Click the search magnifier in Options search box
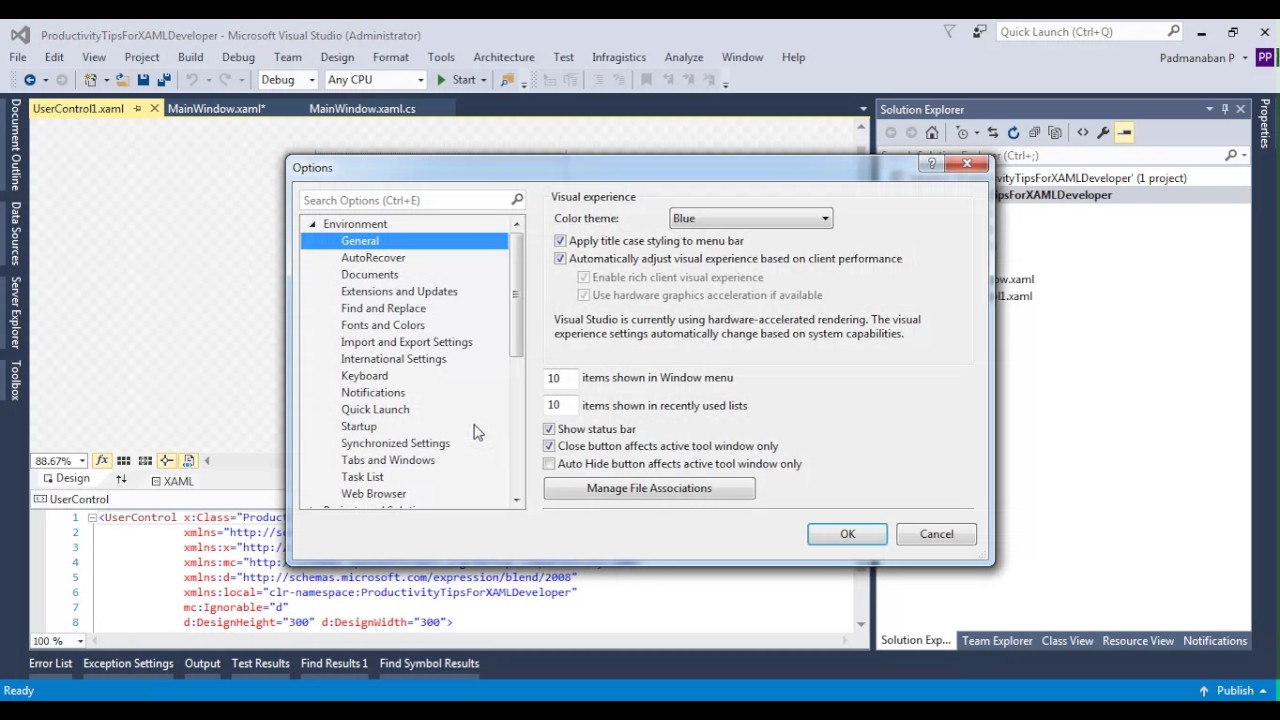1280x720 pixels. pos(517,200)
